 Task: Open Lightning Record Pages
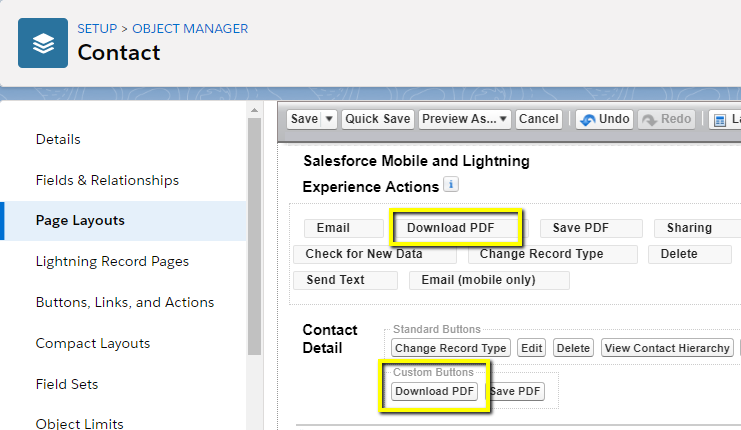click(x=112, y=261)
